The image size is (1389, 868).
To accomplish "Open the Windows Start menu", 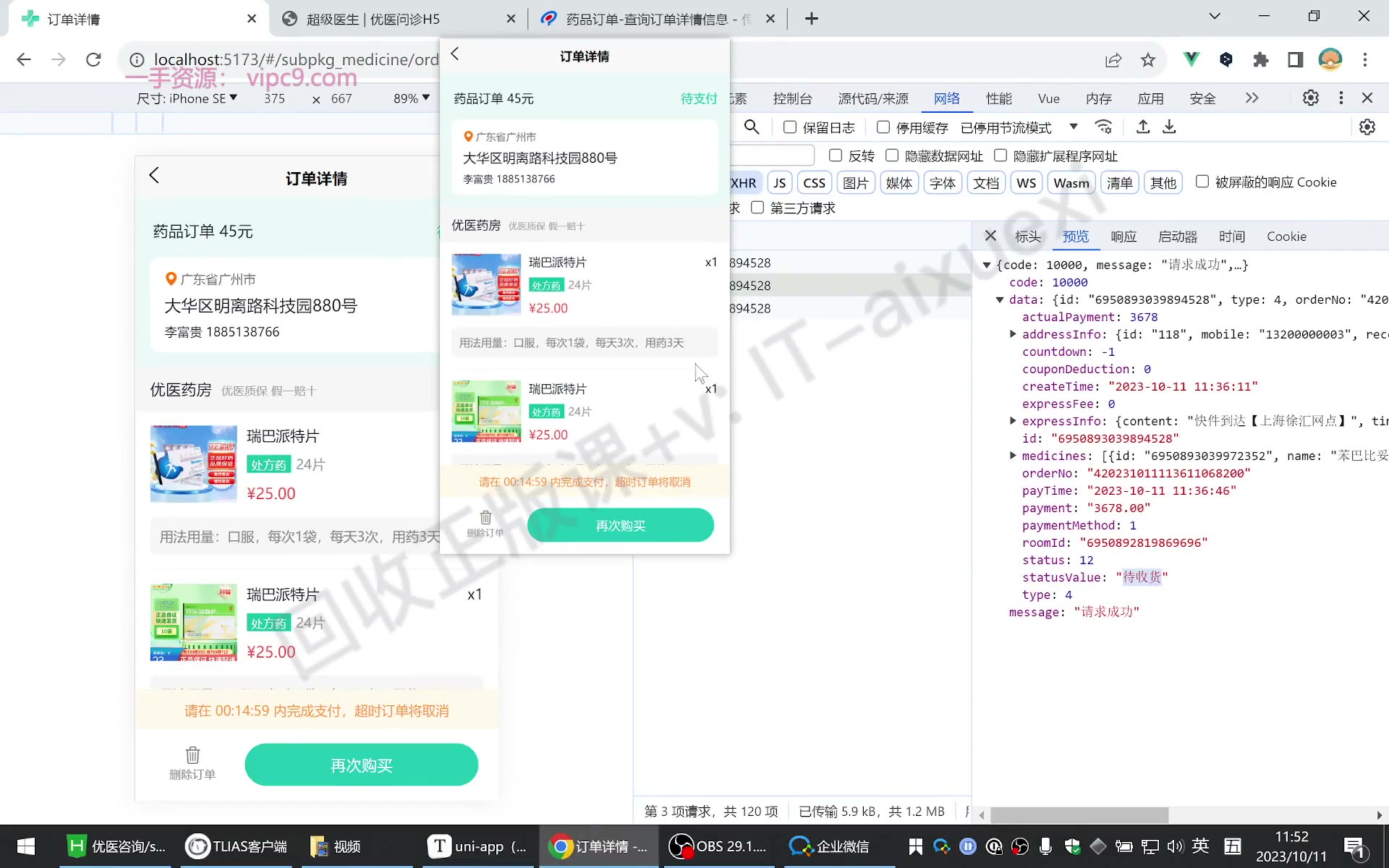I will pos(26,846).
